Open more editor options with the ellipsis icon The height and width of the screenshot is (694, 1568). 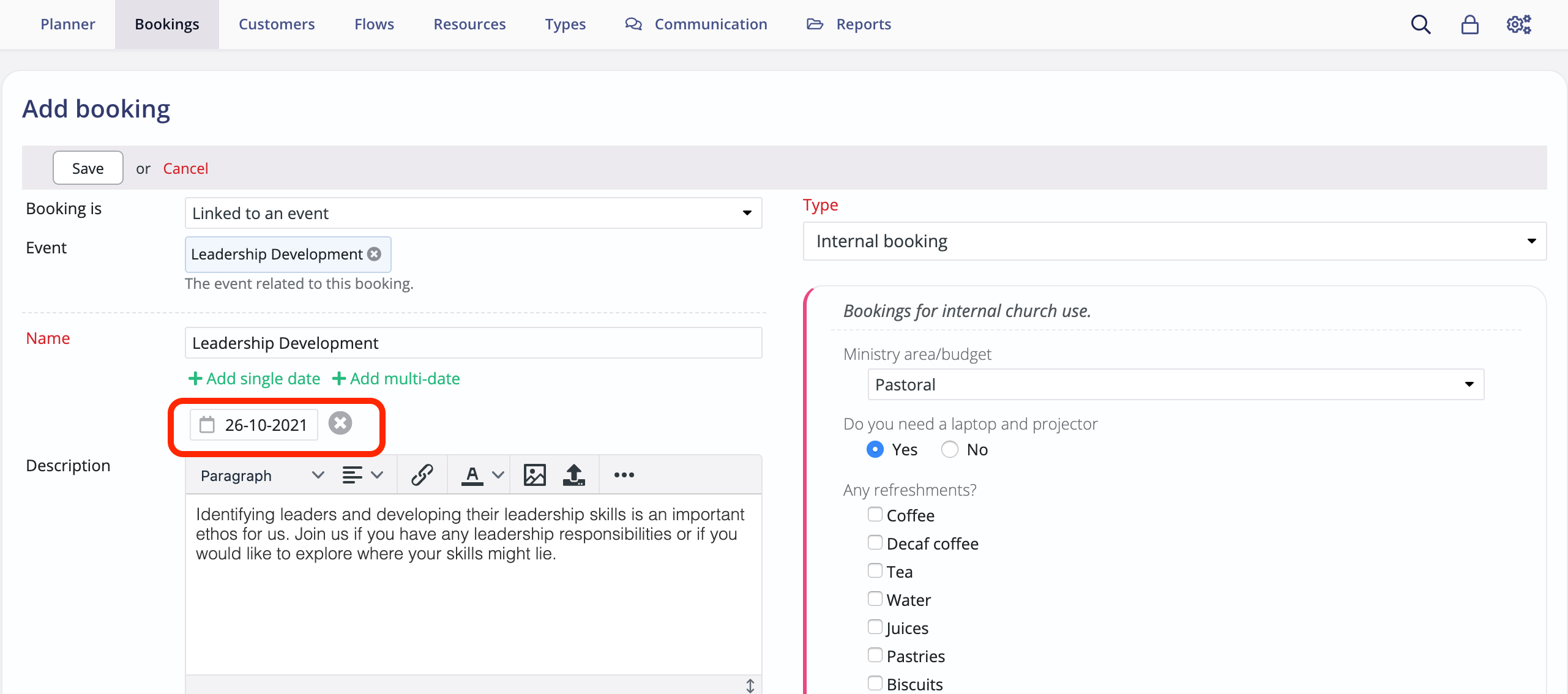623,474
